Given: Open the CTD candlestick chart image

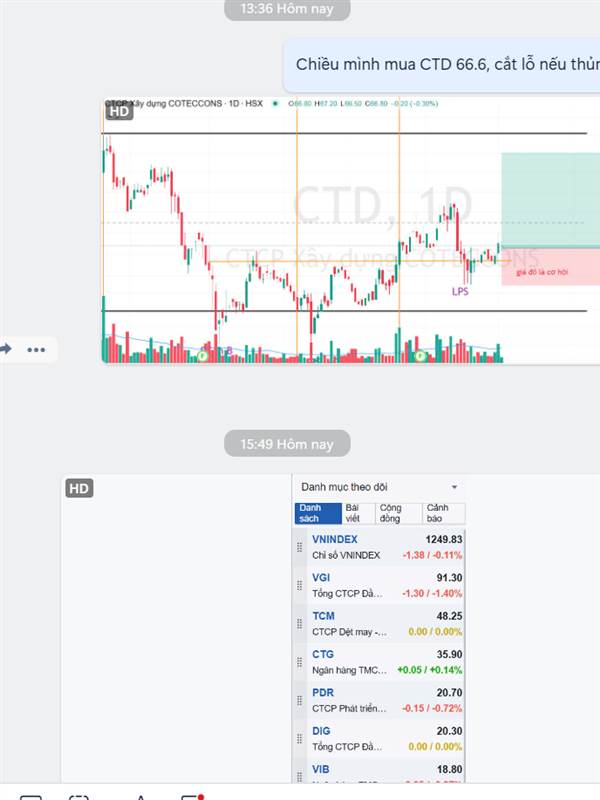Looking at the screenshot, I should pos(351,231).
